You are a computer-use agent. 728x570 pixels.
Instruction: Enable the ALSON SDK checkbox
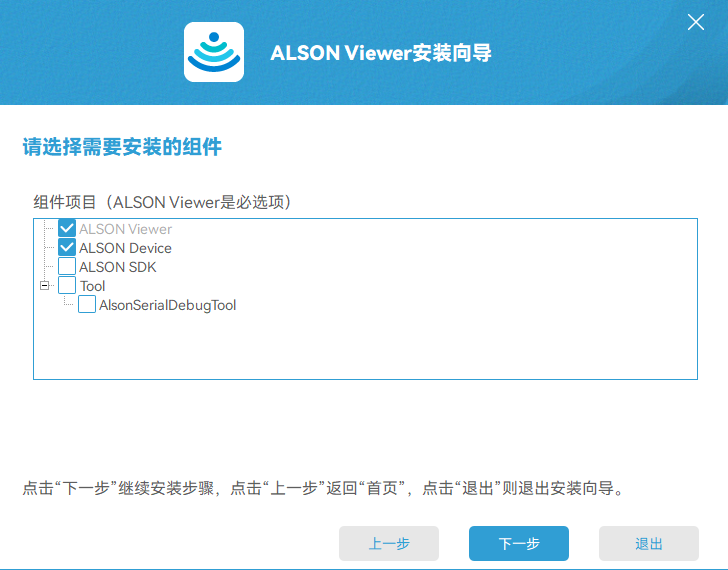tap(67, 267)
